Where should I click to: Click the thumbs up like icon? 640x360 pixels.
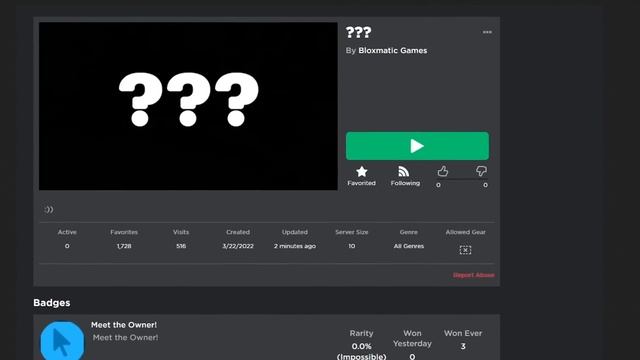click(443, 171)
